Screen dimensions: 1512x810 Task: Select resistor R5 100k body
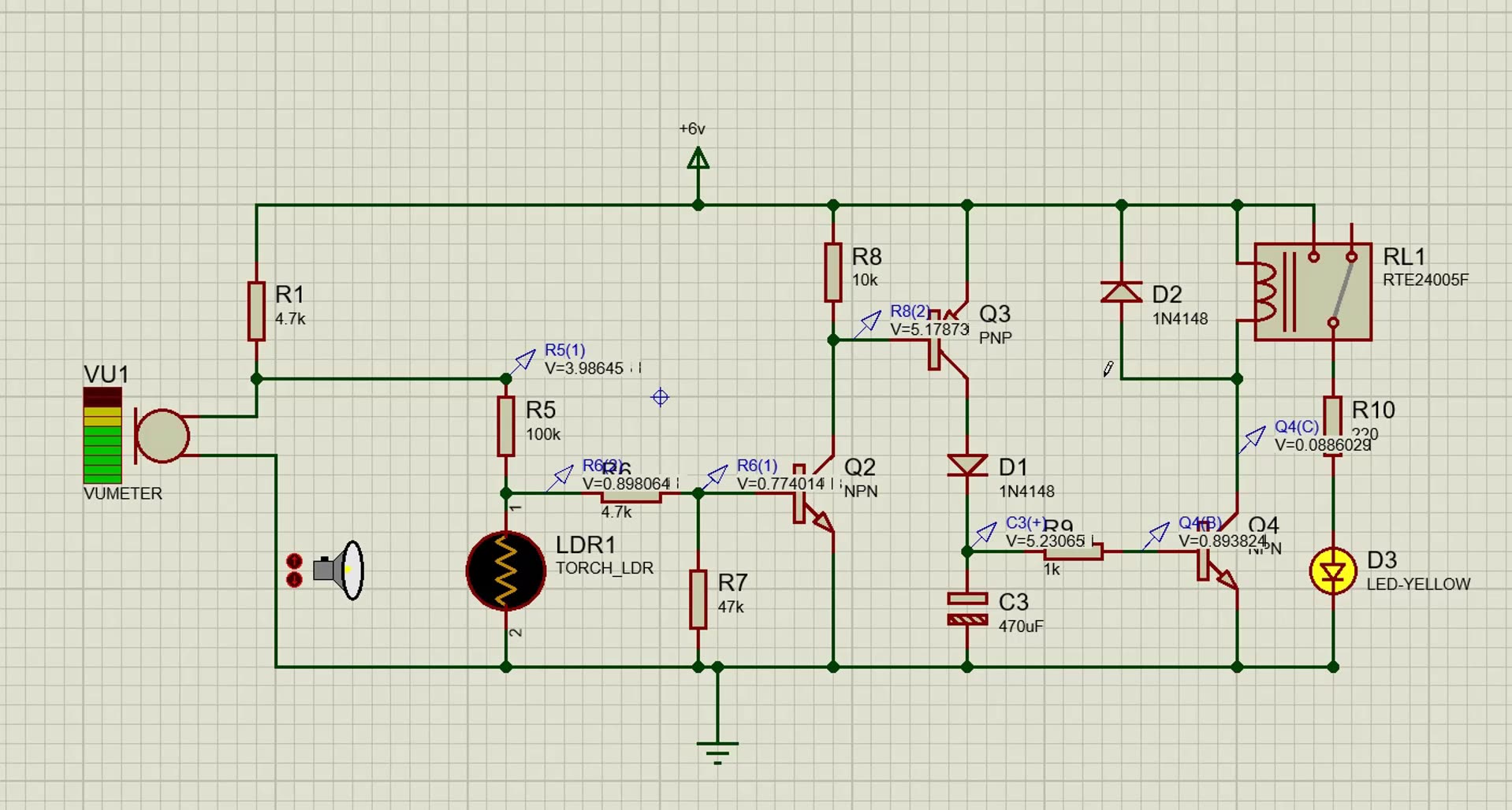tap(506, 426)
